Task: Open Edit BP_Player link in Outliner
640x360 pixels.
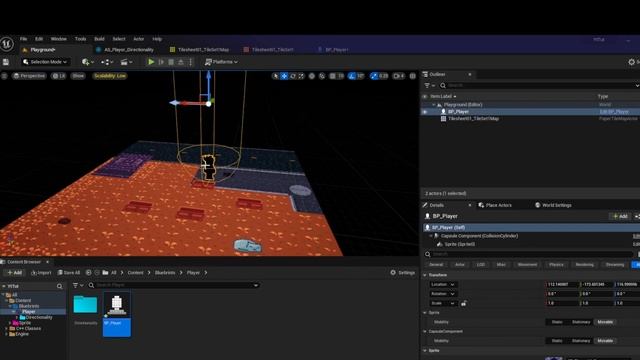Action: tap(614, 111)
